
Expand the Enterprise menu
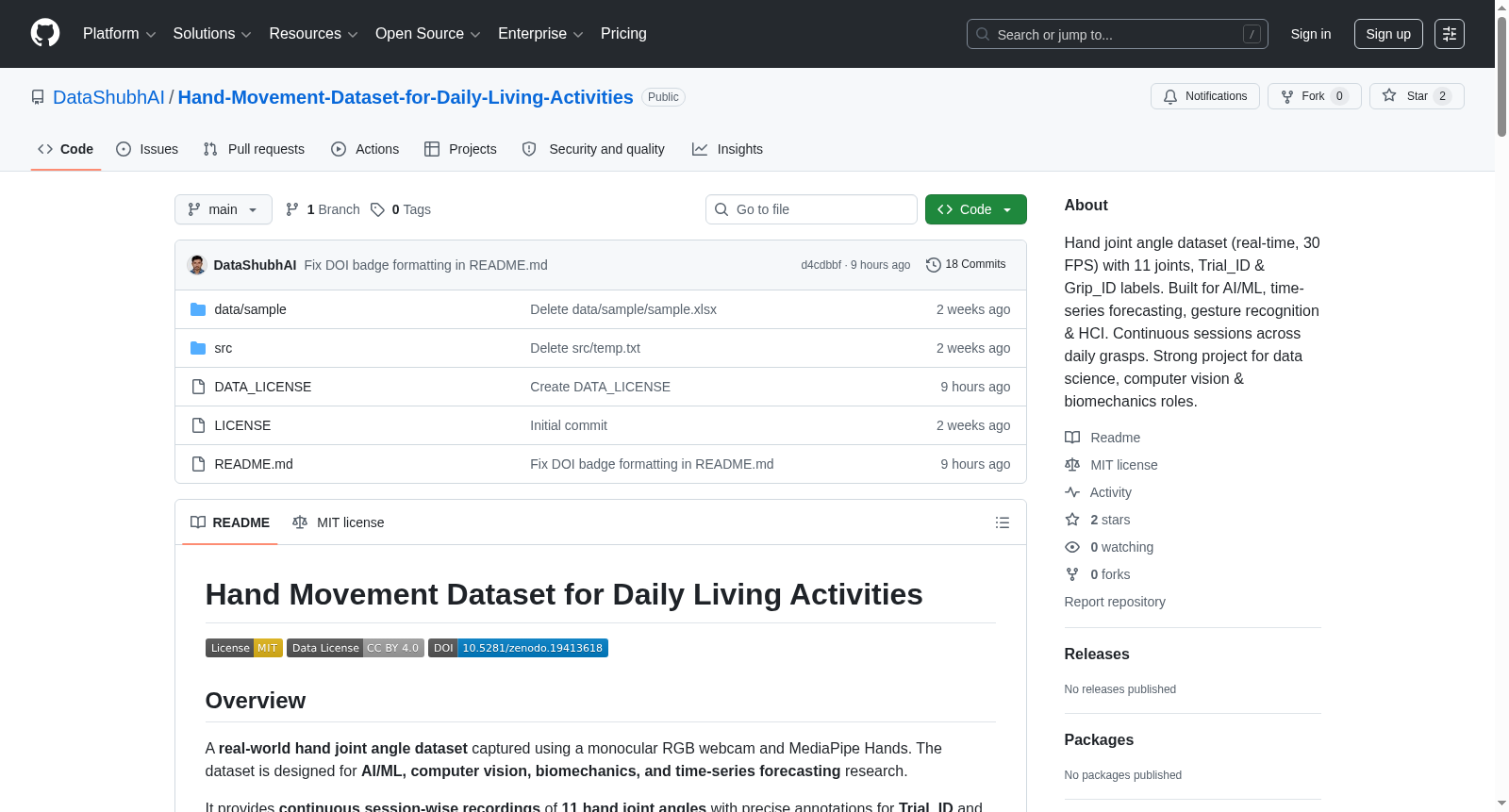[x=540, y=34]
